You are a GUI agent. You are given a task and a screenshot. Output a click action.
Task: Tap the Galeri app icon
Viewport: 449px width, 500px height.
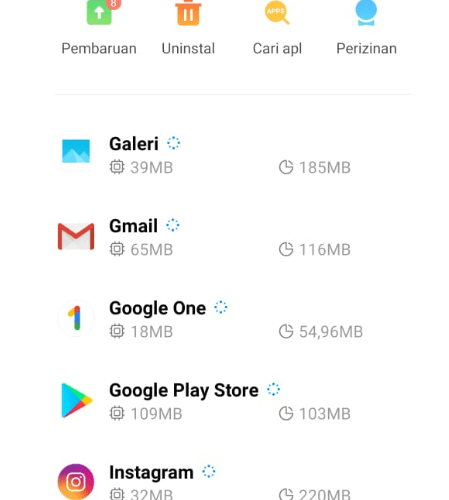76,151
